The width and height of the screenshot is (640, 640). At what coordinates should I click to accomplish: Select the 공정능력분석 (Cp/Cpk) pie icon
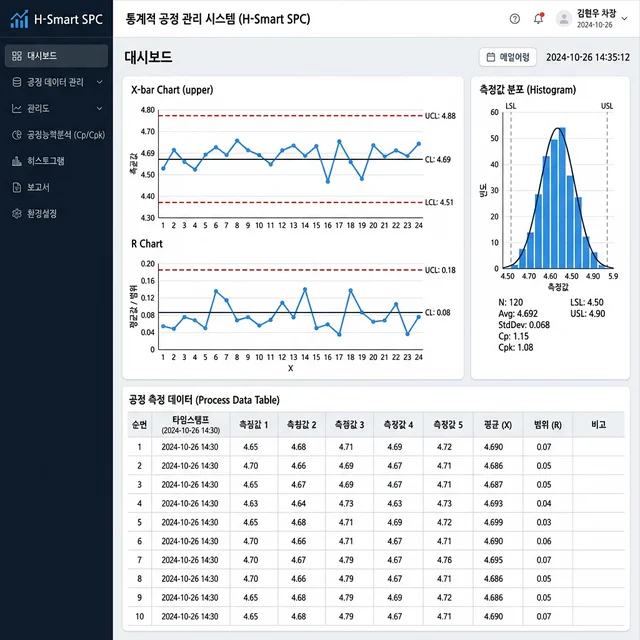click(17, 134)
